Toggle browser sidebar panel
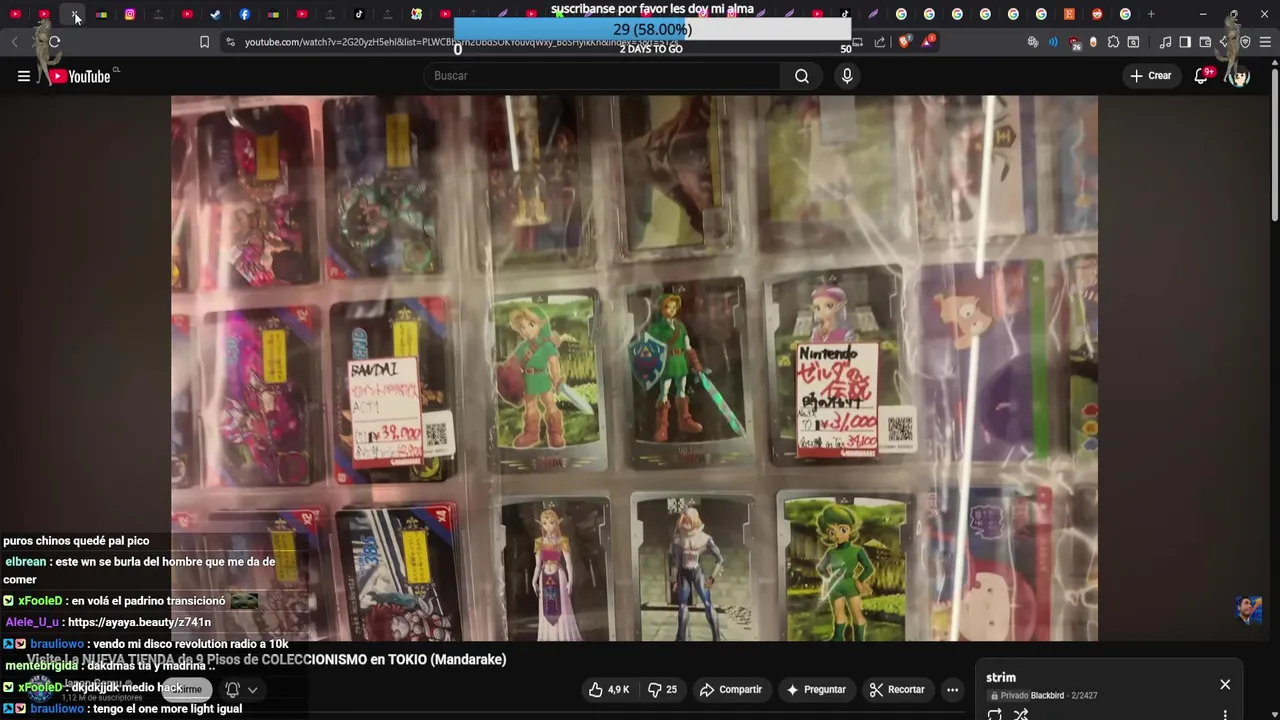Image resolution: width=1280 pixels, height=720 pixels. (1185, 42)
